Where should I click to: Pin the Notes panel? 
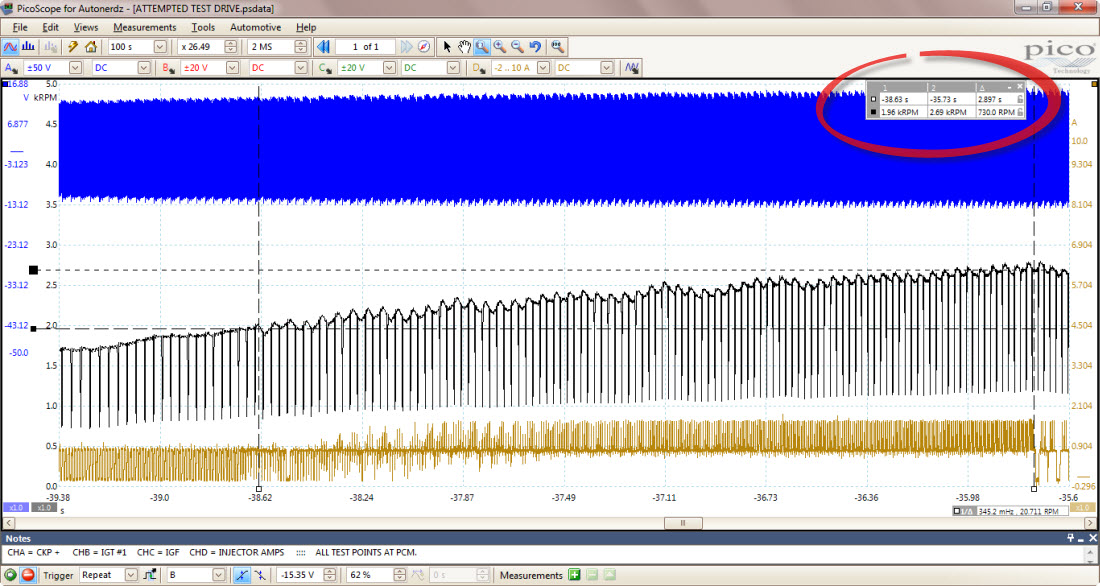1071,538
